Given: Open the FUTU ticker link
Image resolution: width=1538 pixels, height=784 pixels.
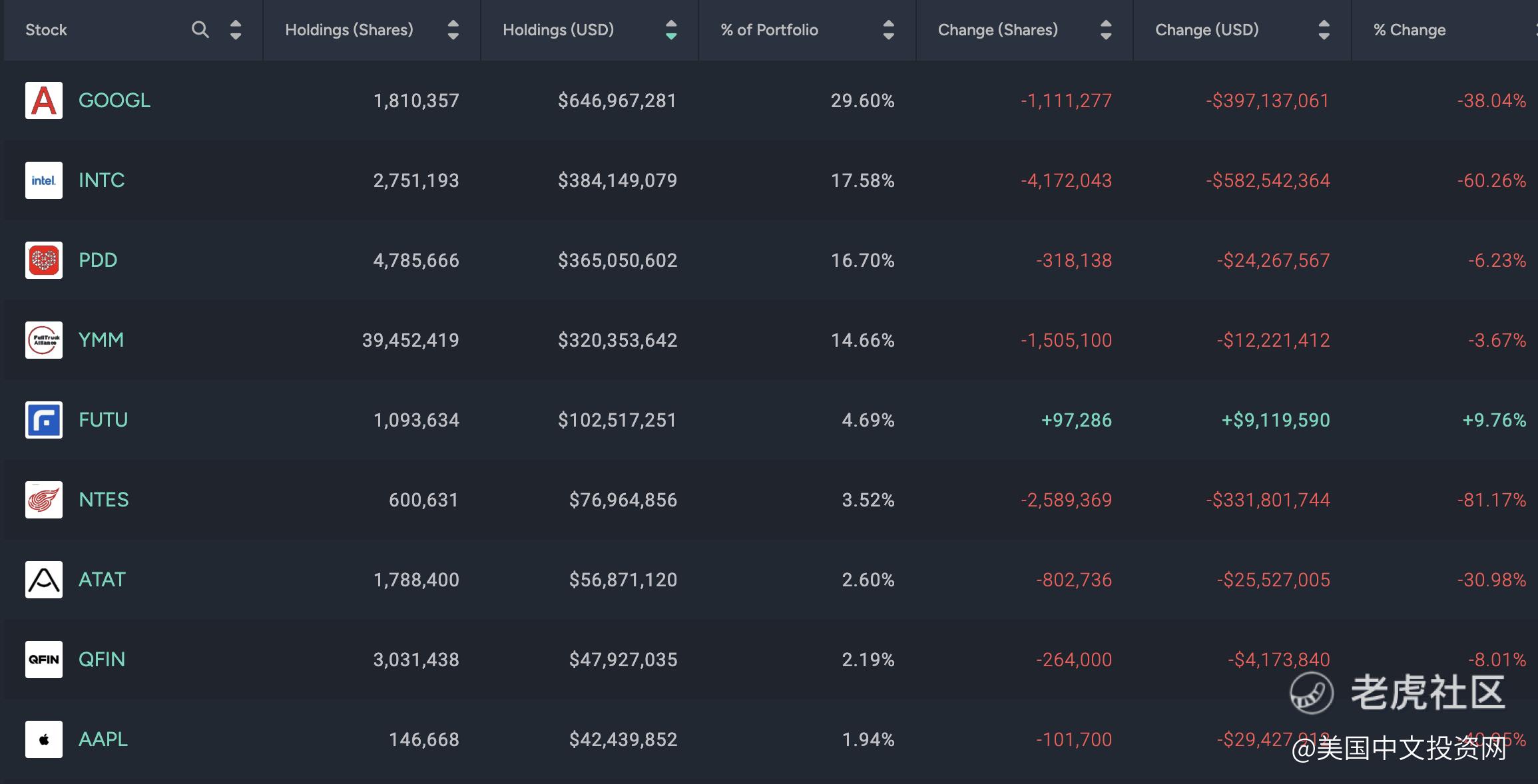Looking at the screenshot, I should click(x=103, y=420).
